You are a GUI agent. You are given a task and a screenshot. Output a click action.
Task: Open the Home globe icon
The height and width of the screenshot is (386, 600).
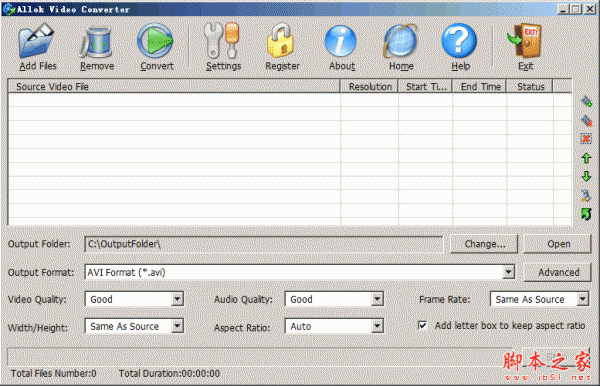[400, 41]
